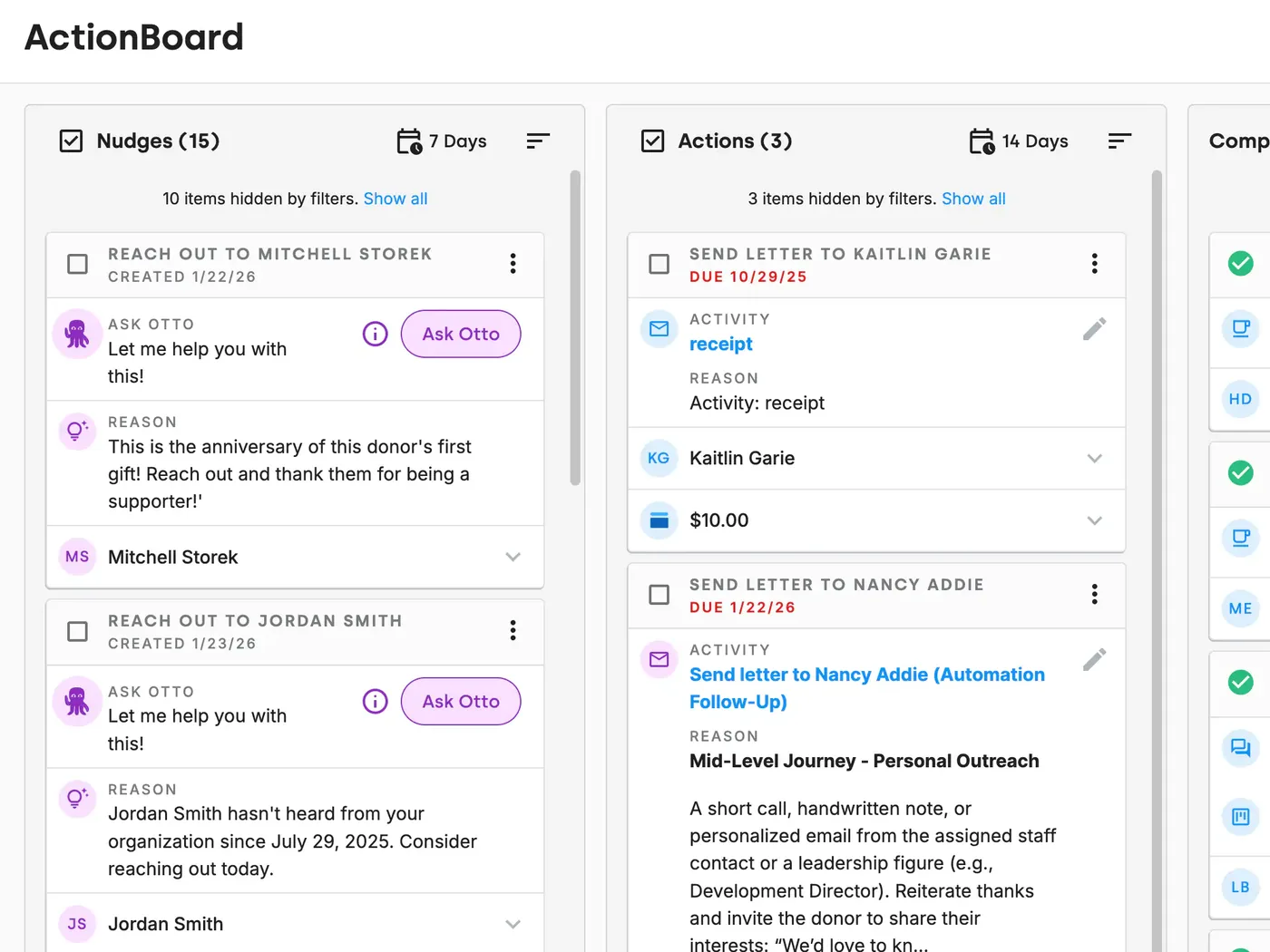Viewport: 1270px width, 952px height.
Task: Click the Mid-Level Journey - Personal Outreach text
Action: [865, 761]
